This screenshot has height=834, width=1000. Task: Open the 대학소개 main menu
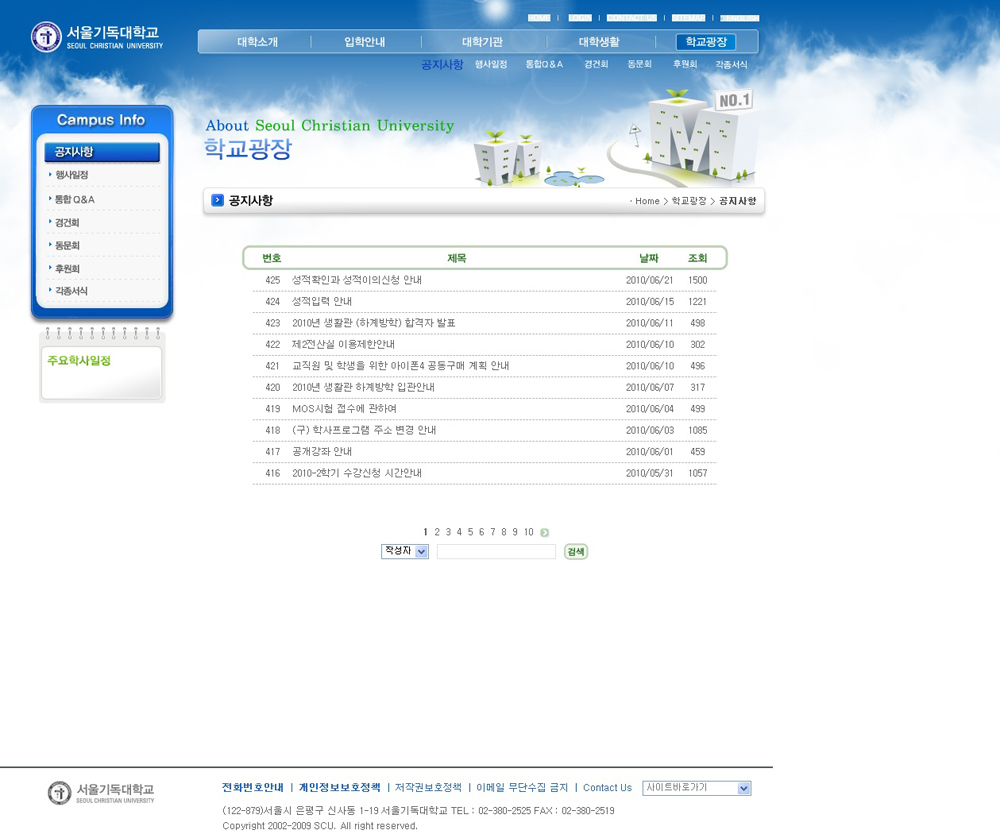coord(257,42)
